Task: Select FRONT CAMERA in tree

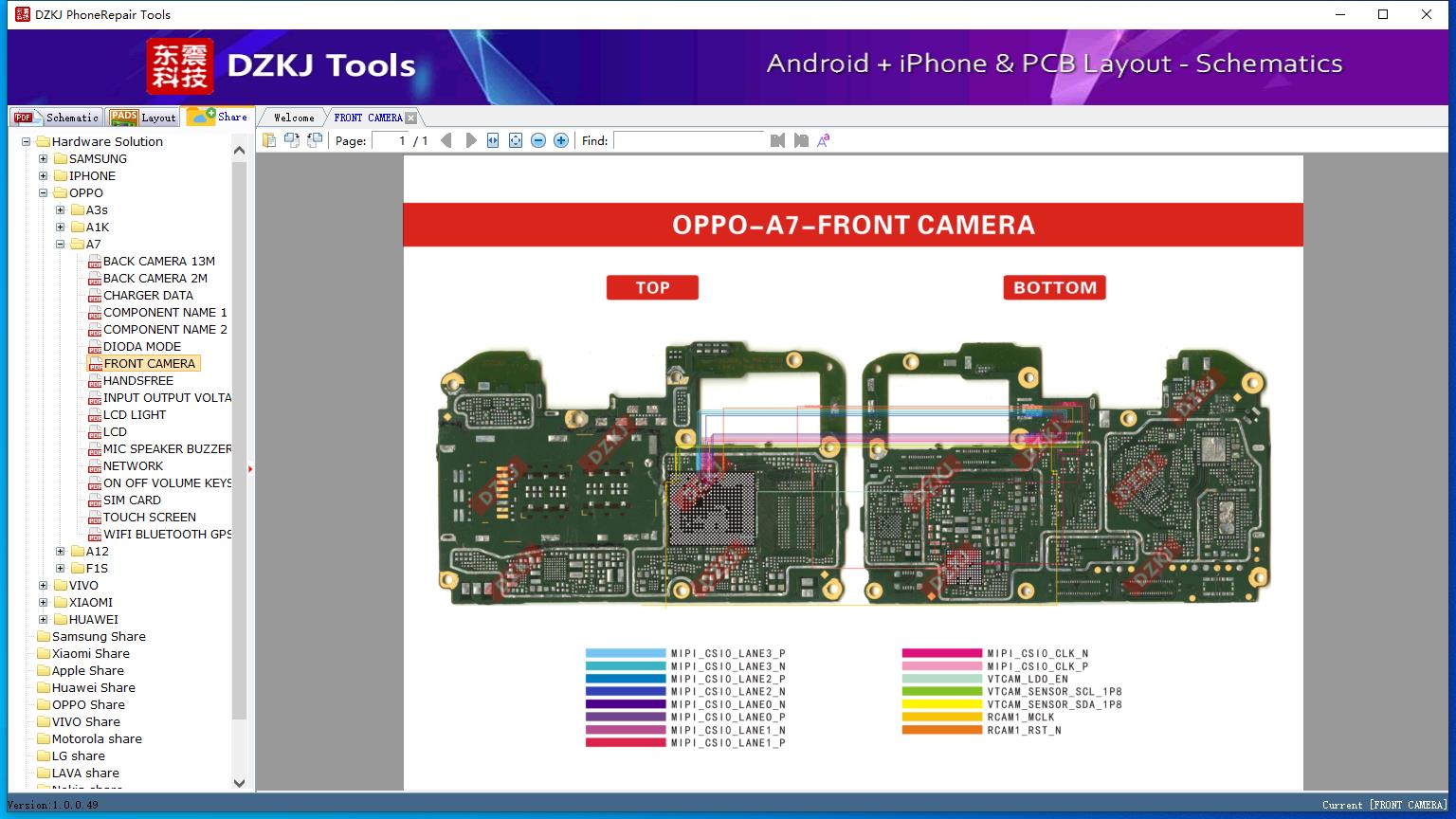Action: pos(150,363)
